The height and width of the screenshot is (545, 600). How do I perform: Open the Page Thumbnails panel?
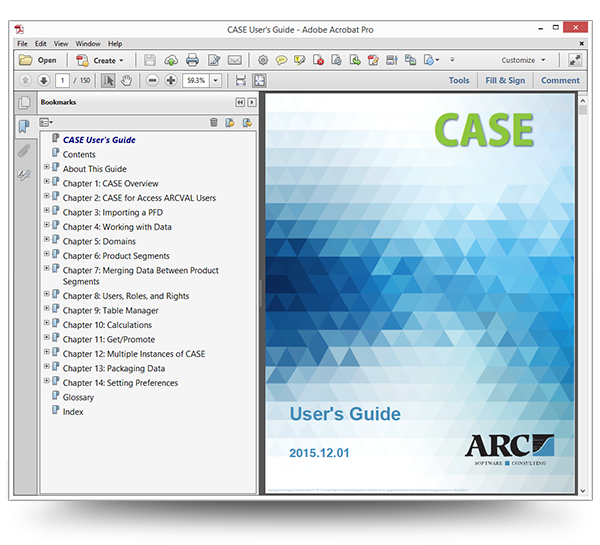[x=24, y=102]
